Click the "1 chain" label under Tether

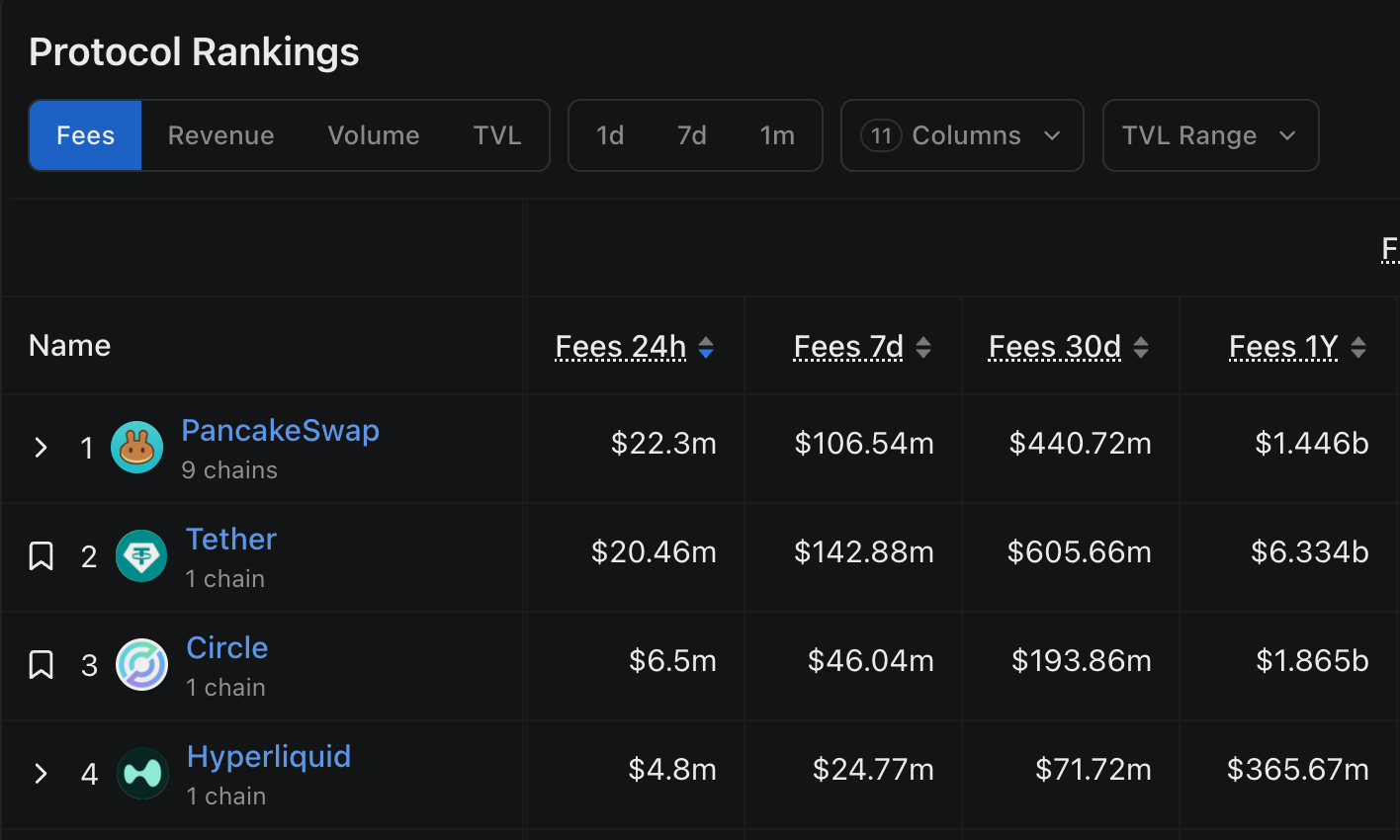click(225, 579)
